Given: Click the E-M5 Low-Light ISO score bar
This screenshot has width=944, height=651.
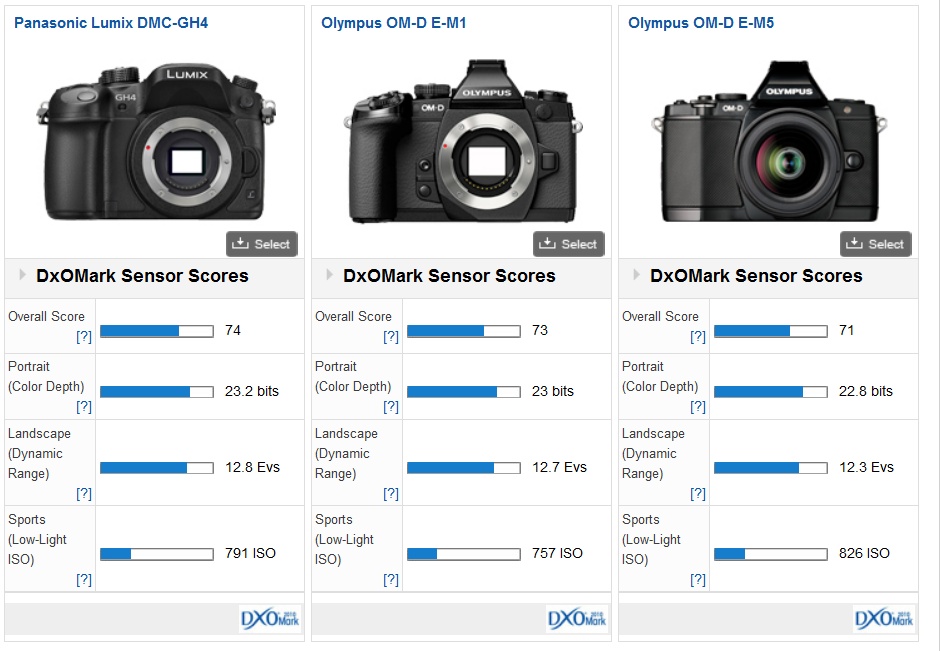Looking at the screenshot, I should 771,554.
